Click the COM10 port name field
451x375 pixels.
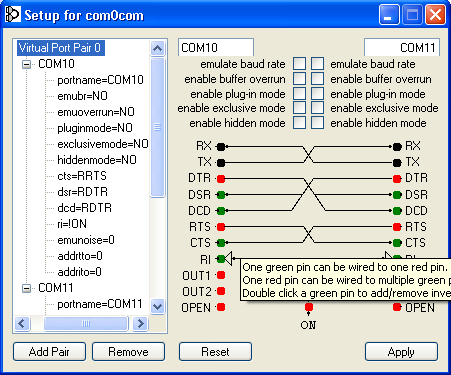[216, 48]
